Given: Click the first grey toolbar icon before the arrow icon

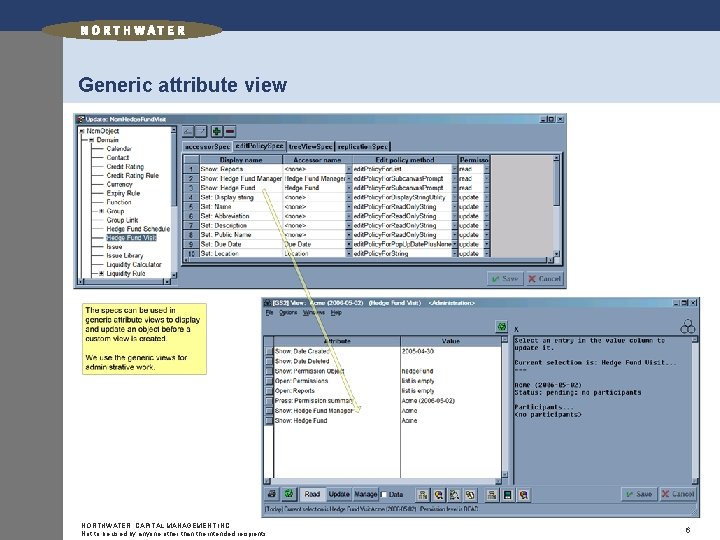Looking at the screenshot, I should (x=188, y=131).
